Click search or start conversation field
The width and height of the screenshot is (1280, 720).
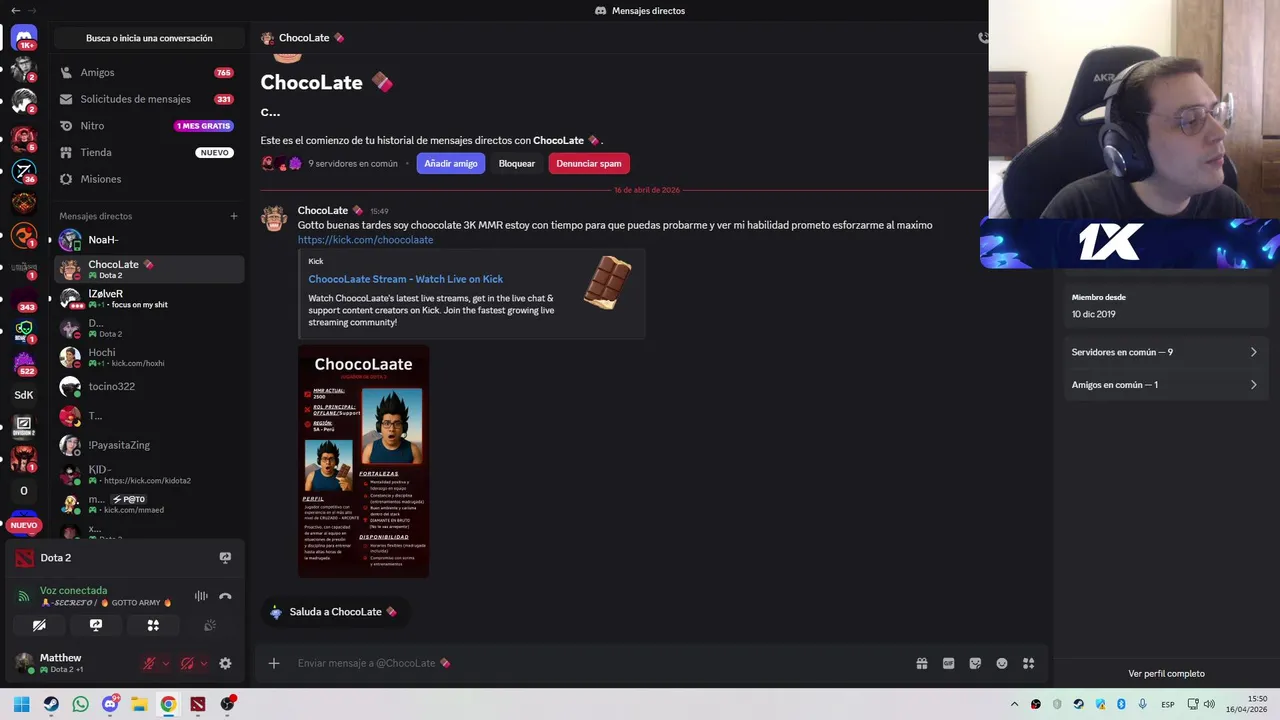pos(149,38)
